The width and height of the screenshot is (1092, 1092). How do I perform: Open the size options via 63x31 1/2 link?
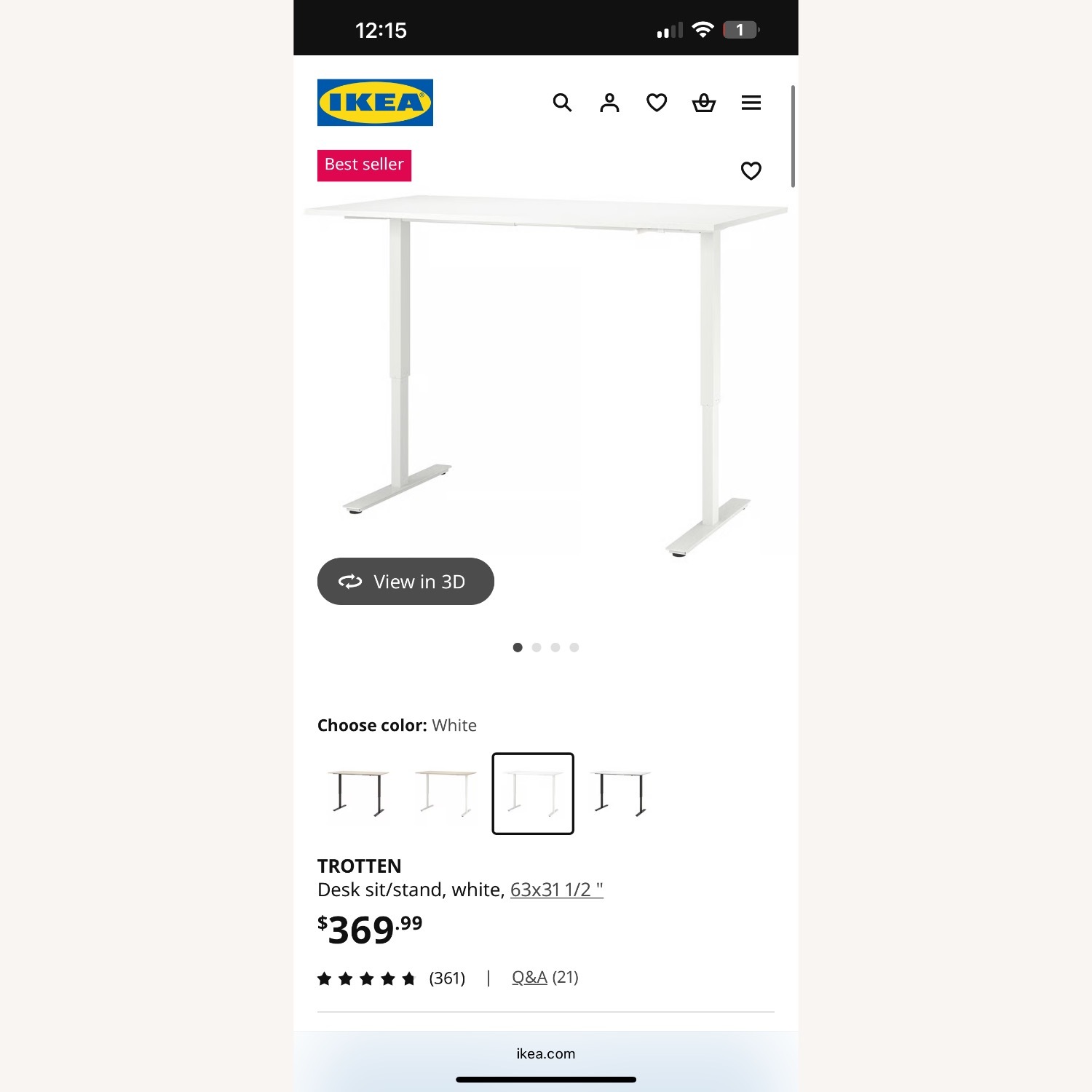tap(557, 889)
